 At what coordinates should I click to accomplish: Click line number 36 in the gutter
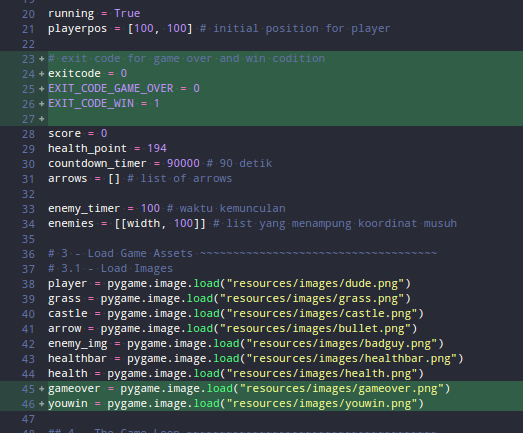(x=28, y=254)
